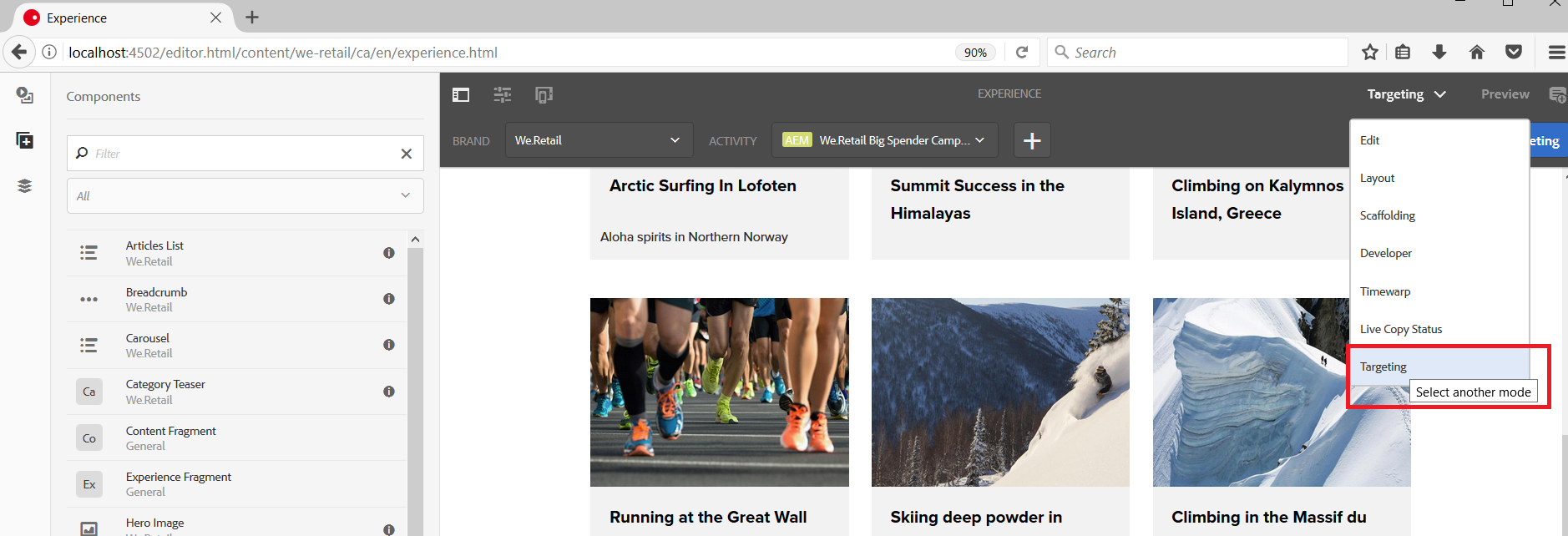Show info for Carousel component
The image size is (1568, 536).
[x=389, y=345]
